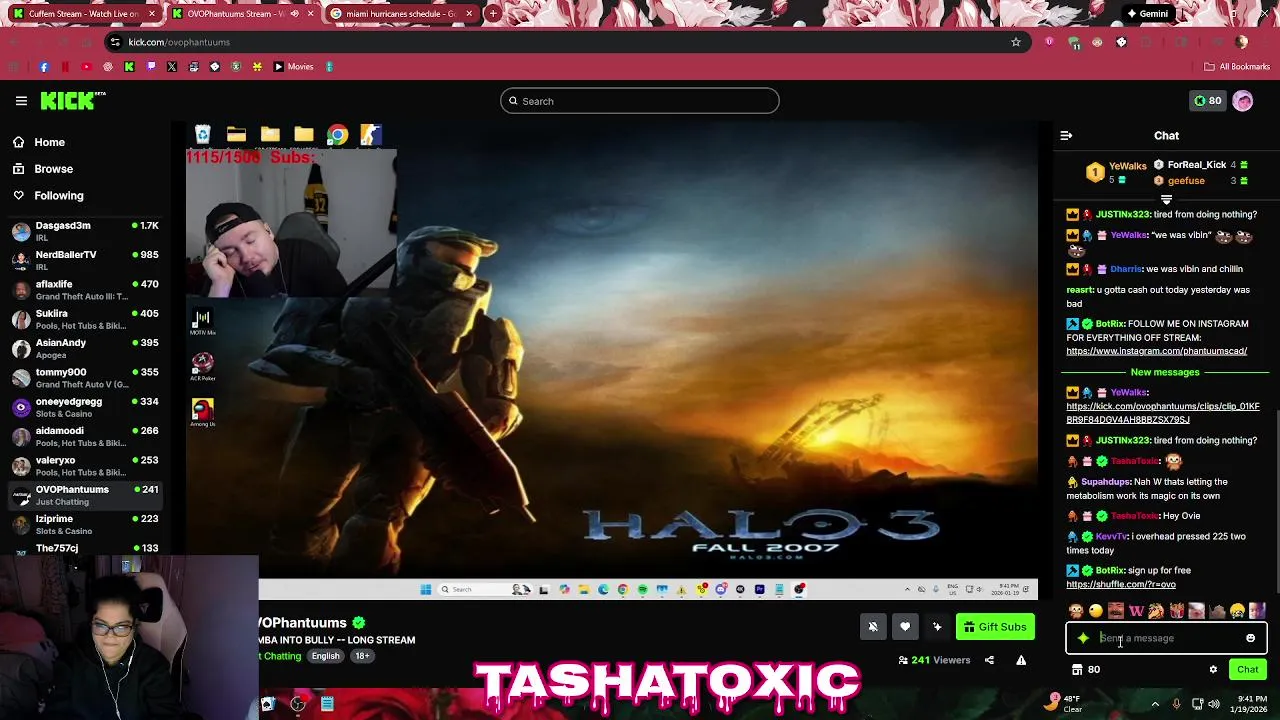
Task: Open oneeyedgregg channel in sidebar
Action: [x=85, y=407]
